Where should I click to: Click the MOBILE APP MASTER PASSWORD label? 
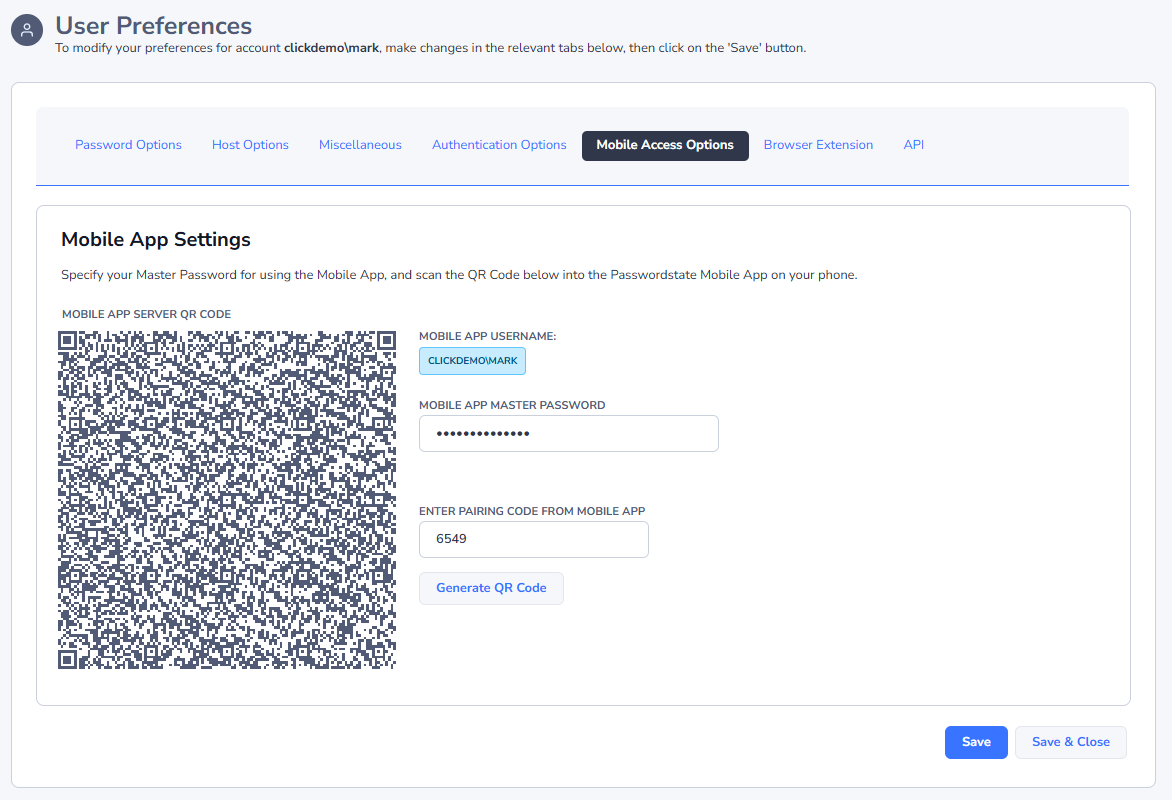[512, 405]
